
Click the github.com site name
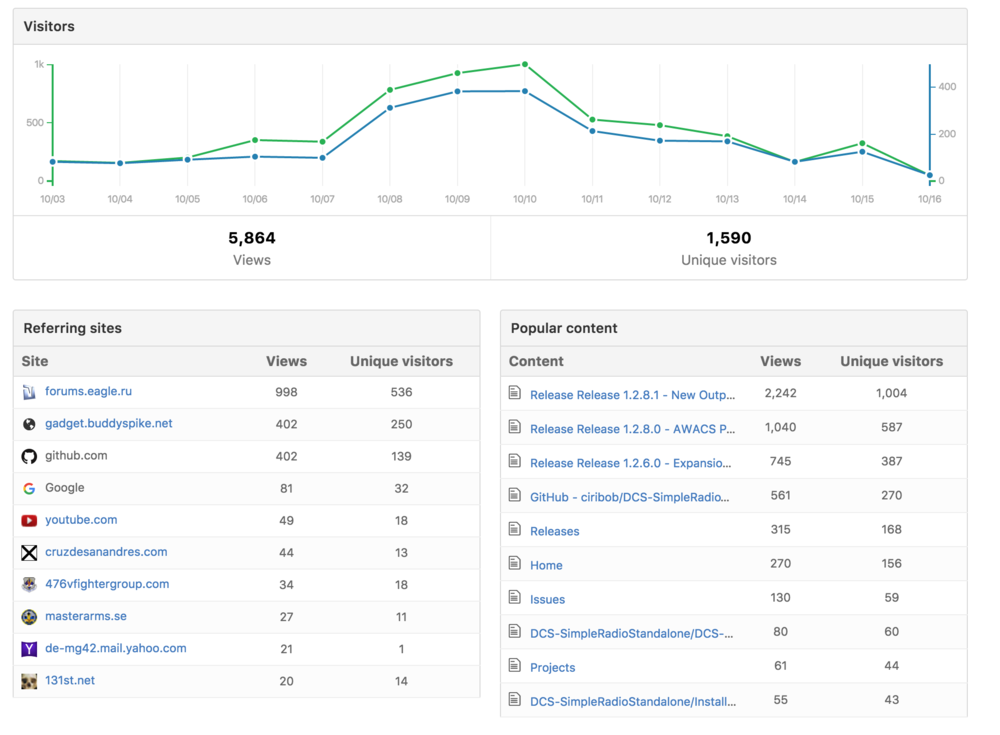pos(76,456)
